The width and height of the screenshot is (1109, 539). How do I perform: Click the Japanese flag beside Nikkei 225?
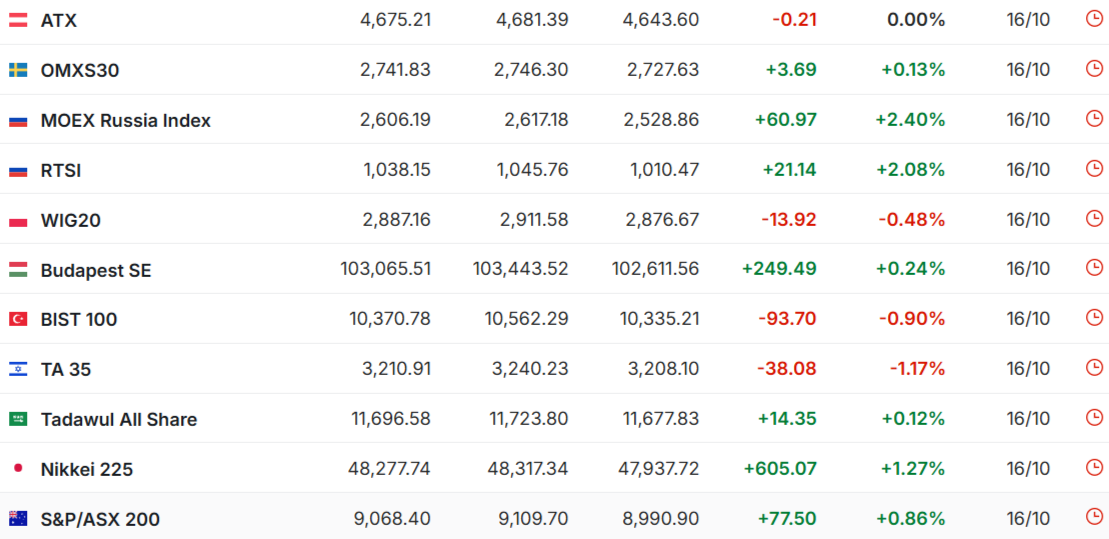(18, 468)
